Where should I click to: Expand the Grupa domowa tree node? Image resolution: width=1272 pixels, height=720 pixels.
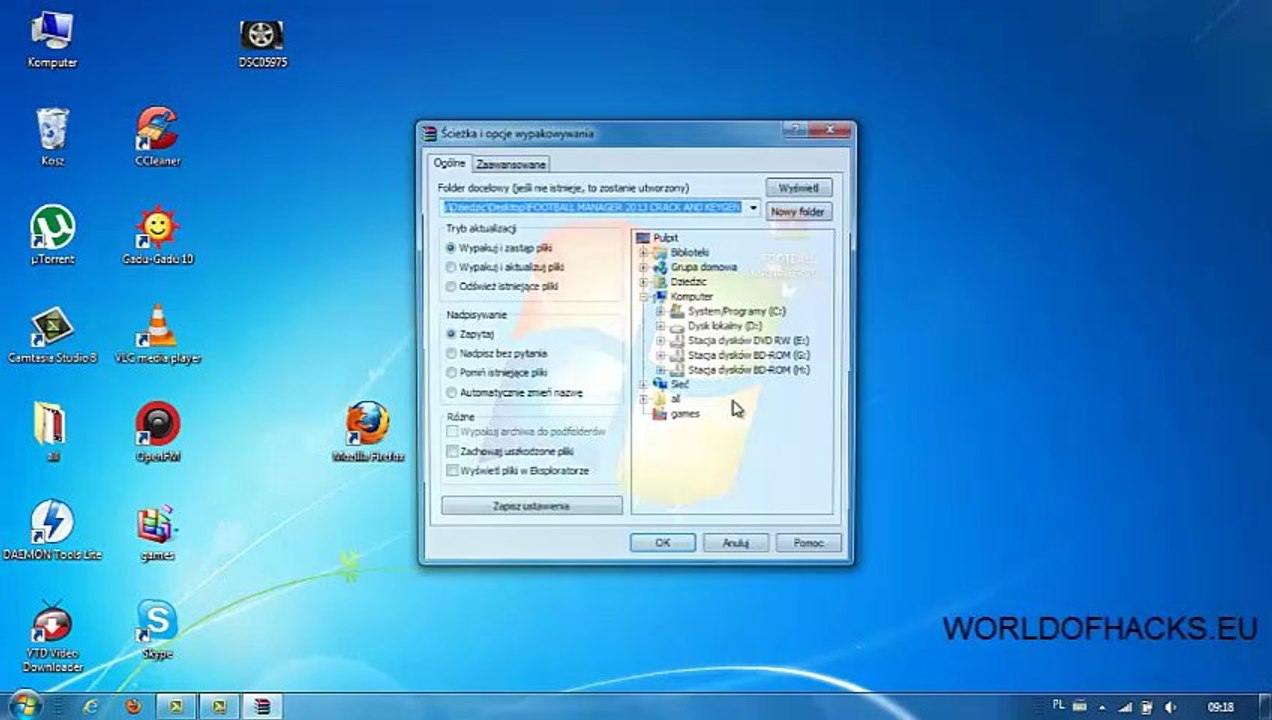point(644,267)
